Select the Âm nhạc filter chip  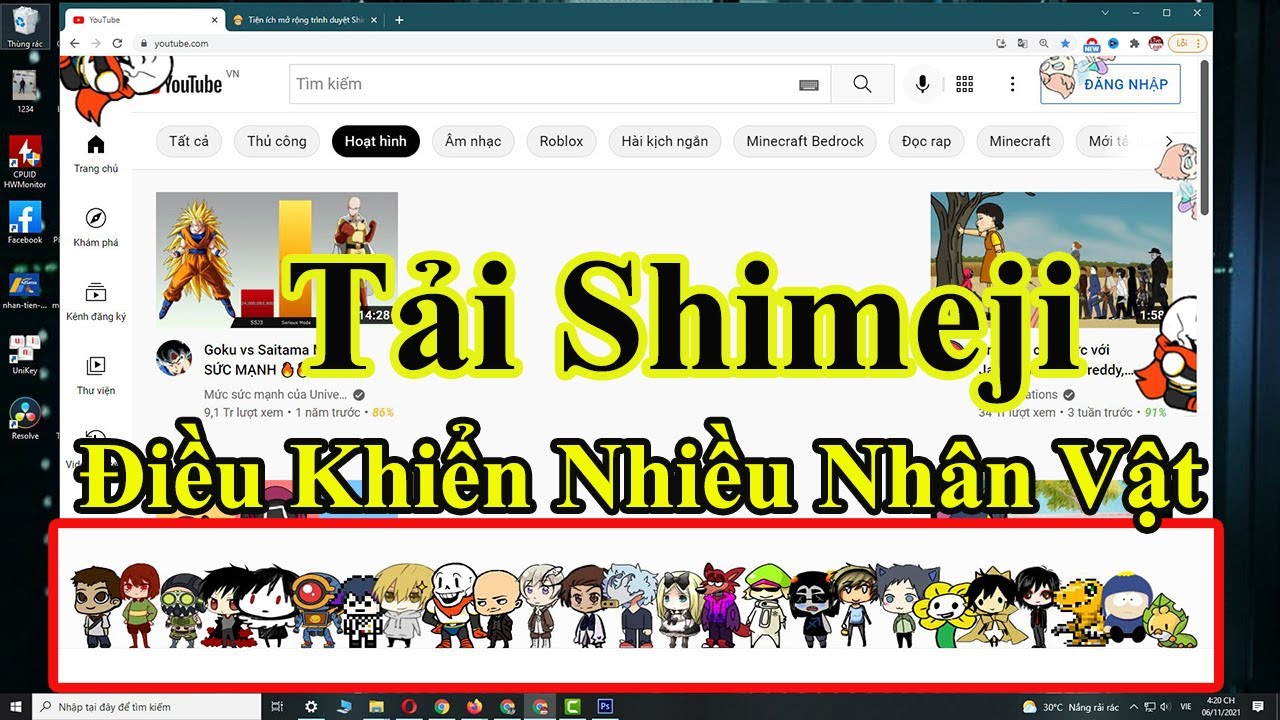tap(473, 141)
